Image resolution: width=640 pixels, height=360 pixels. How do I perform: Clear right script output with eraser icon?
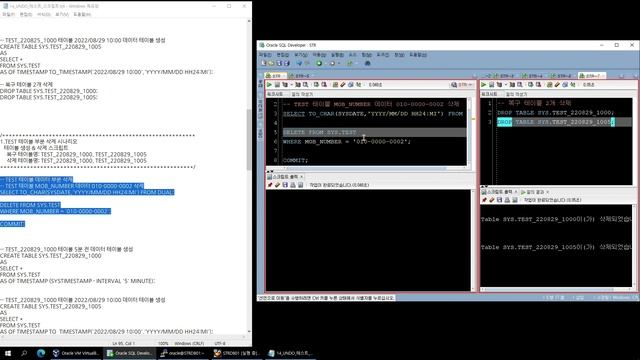tap(491, 200)
